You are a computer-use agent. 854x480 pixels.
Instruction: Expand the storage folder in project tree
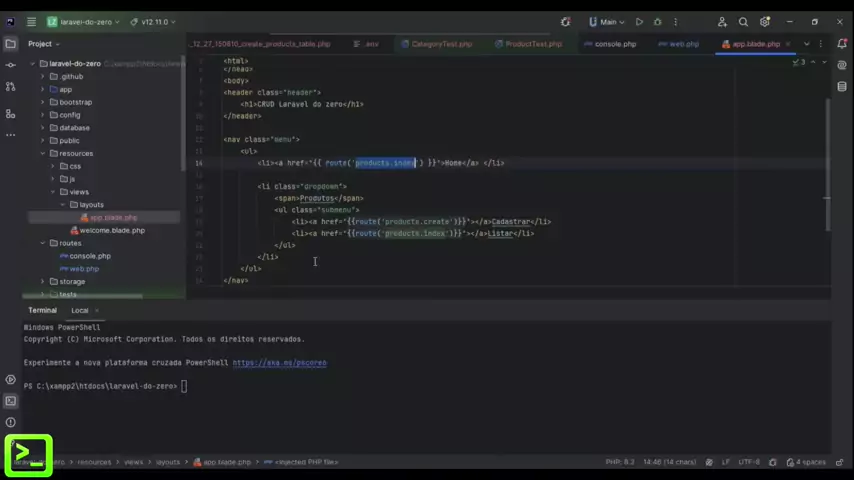coord(42,282)
